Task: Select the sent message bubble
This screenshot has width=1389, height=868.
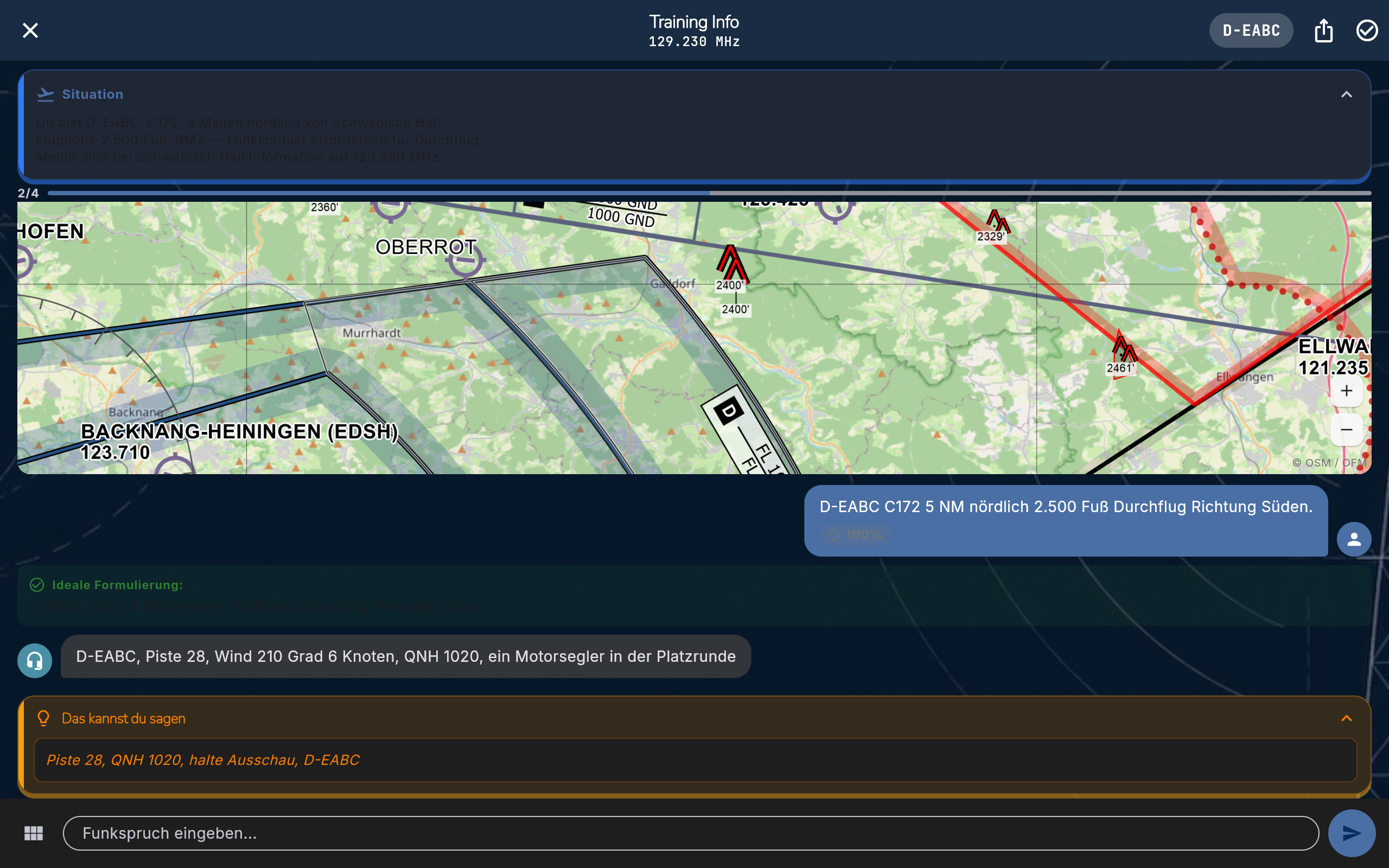Action: (x=1066, y=521)
